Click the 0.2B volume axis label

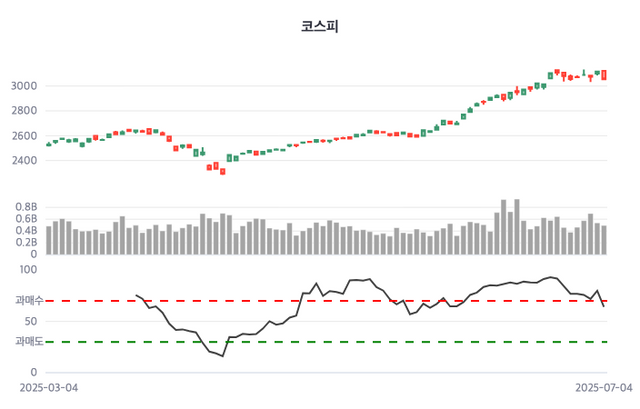coord(25,243)
